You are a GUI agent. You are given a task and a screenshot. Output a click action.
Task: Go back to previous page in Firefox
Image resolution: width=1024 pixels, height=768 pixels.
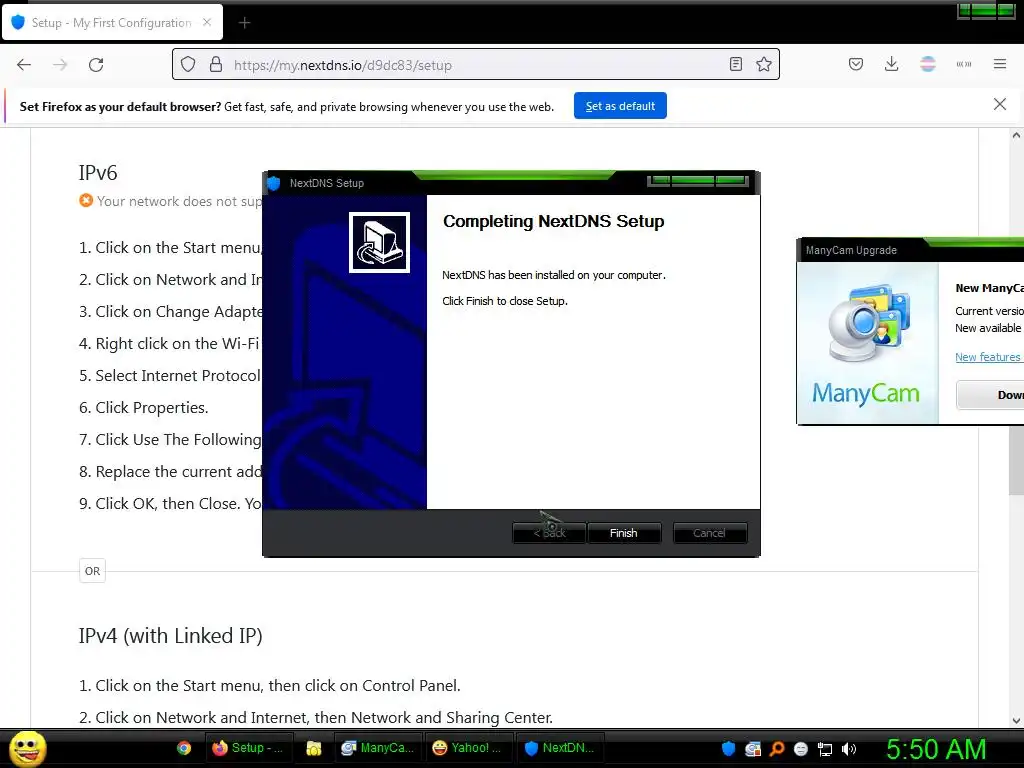click(24, 65)
